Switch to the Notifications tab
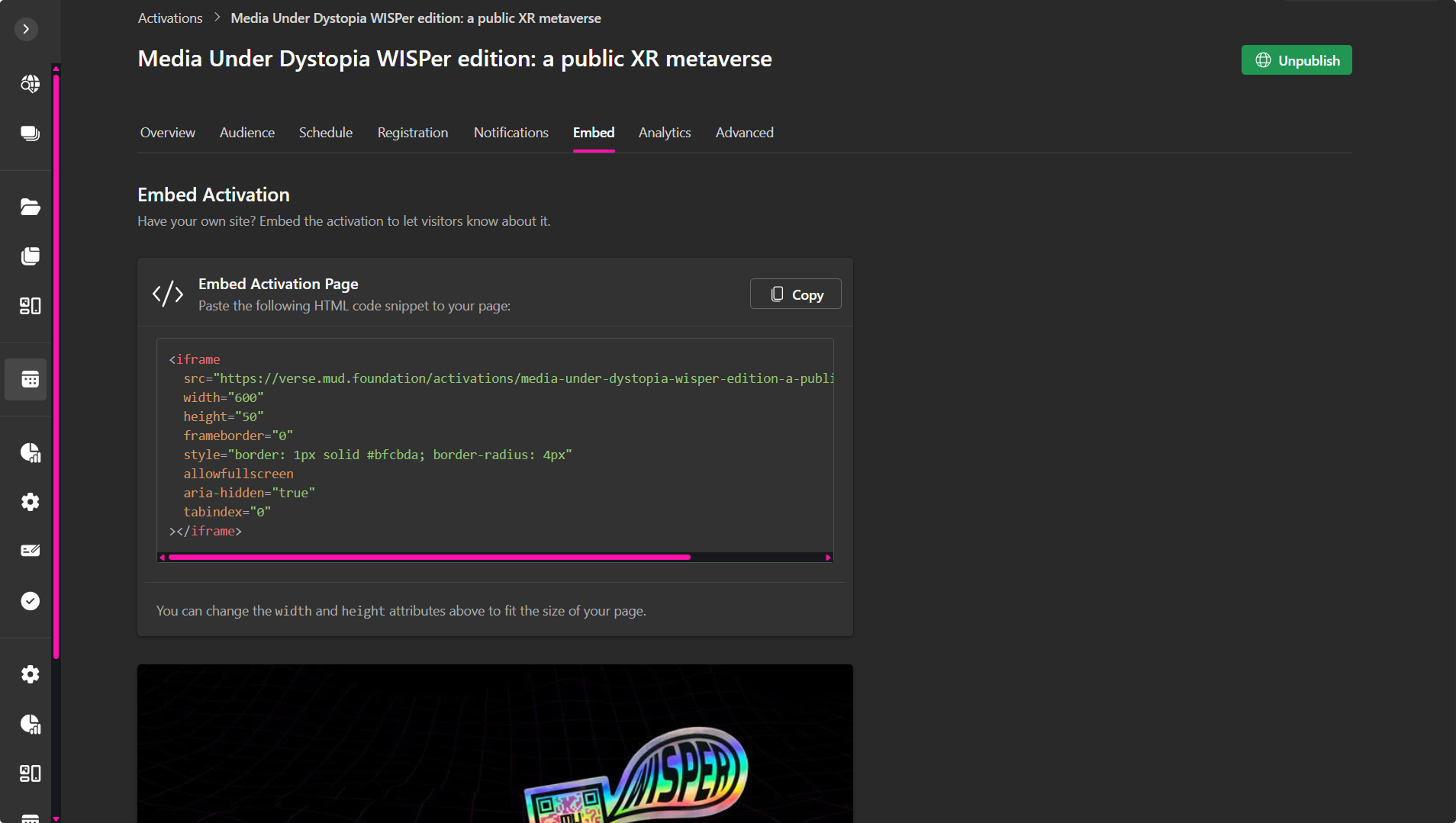 [x=511, y=132]
